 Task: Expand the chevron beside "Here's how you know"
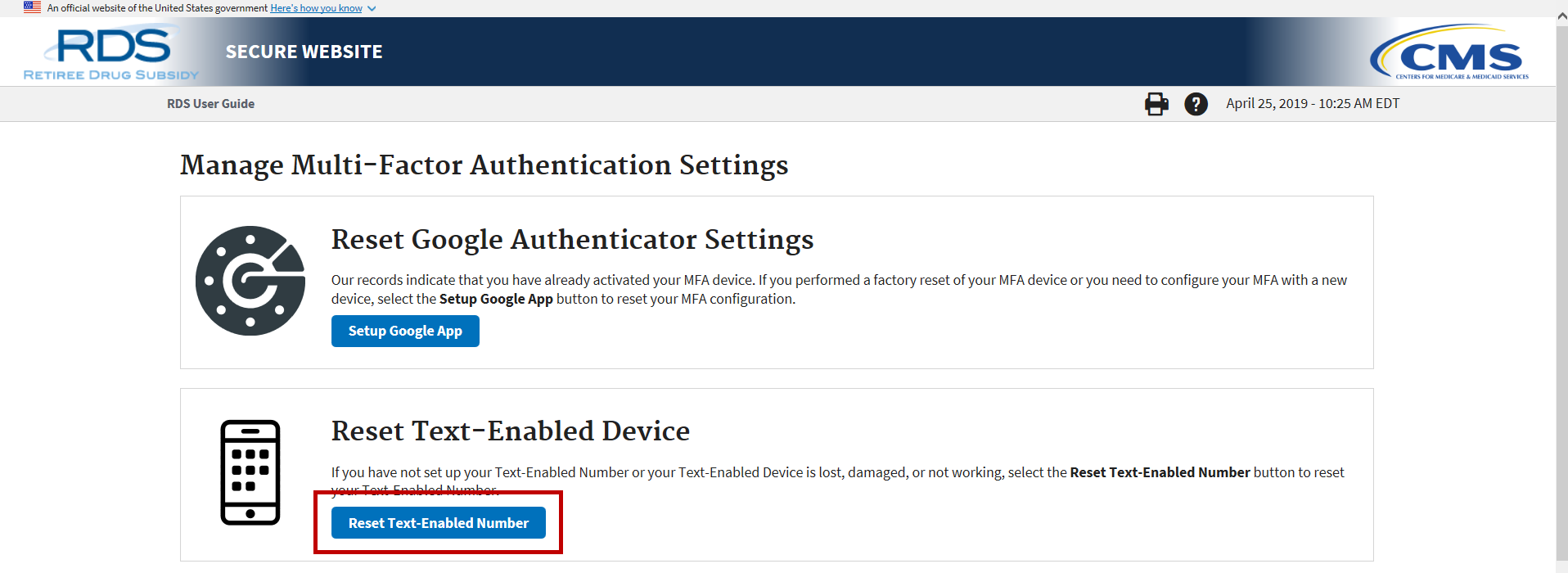372,9
